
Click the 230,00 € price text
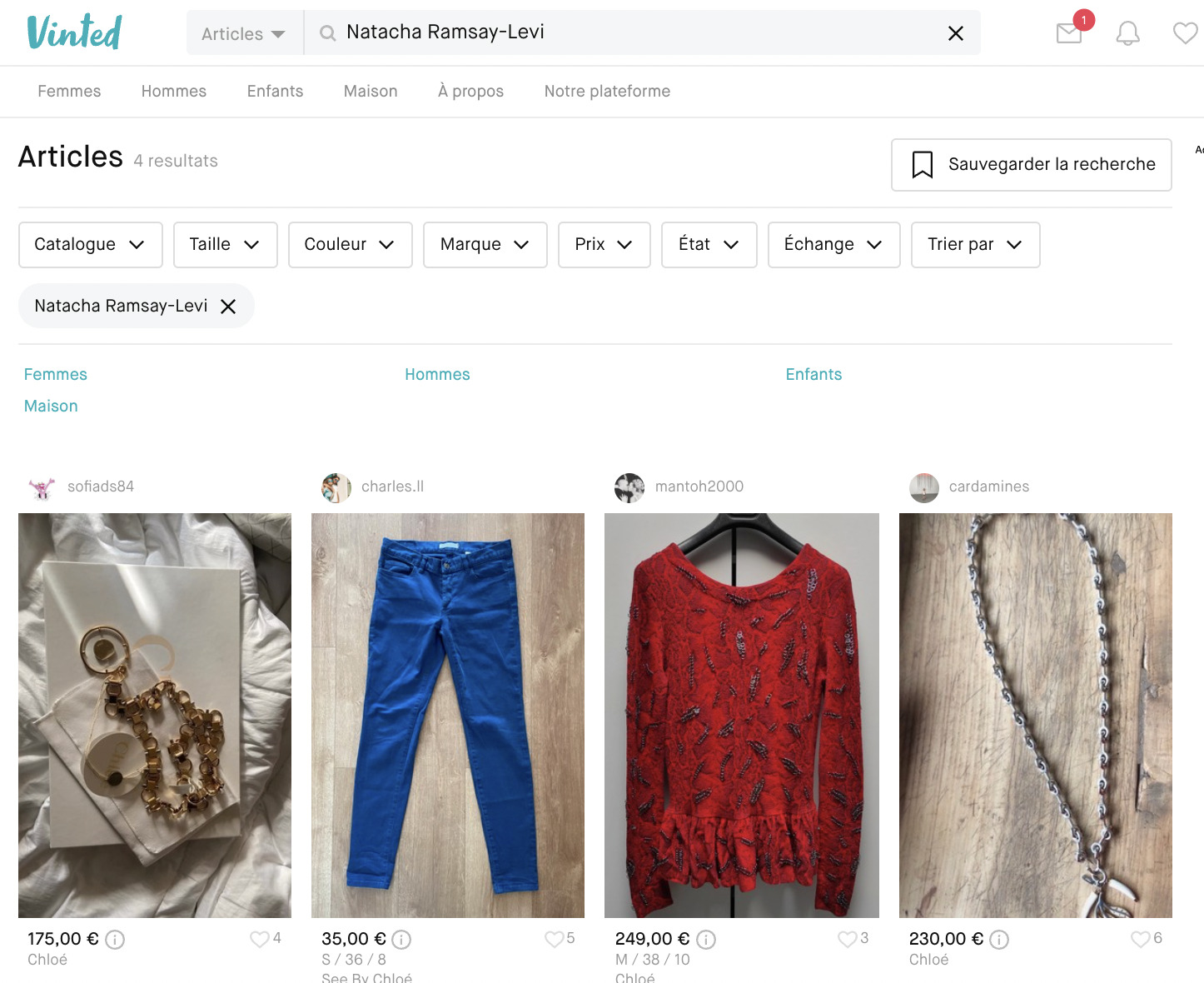pos(947,939)
